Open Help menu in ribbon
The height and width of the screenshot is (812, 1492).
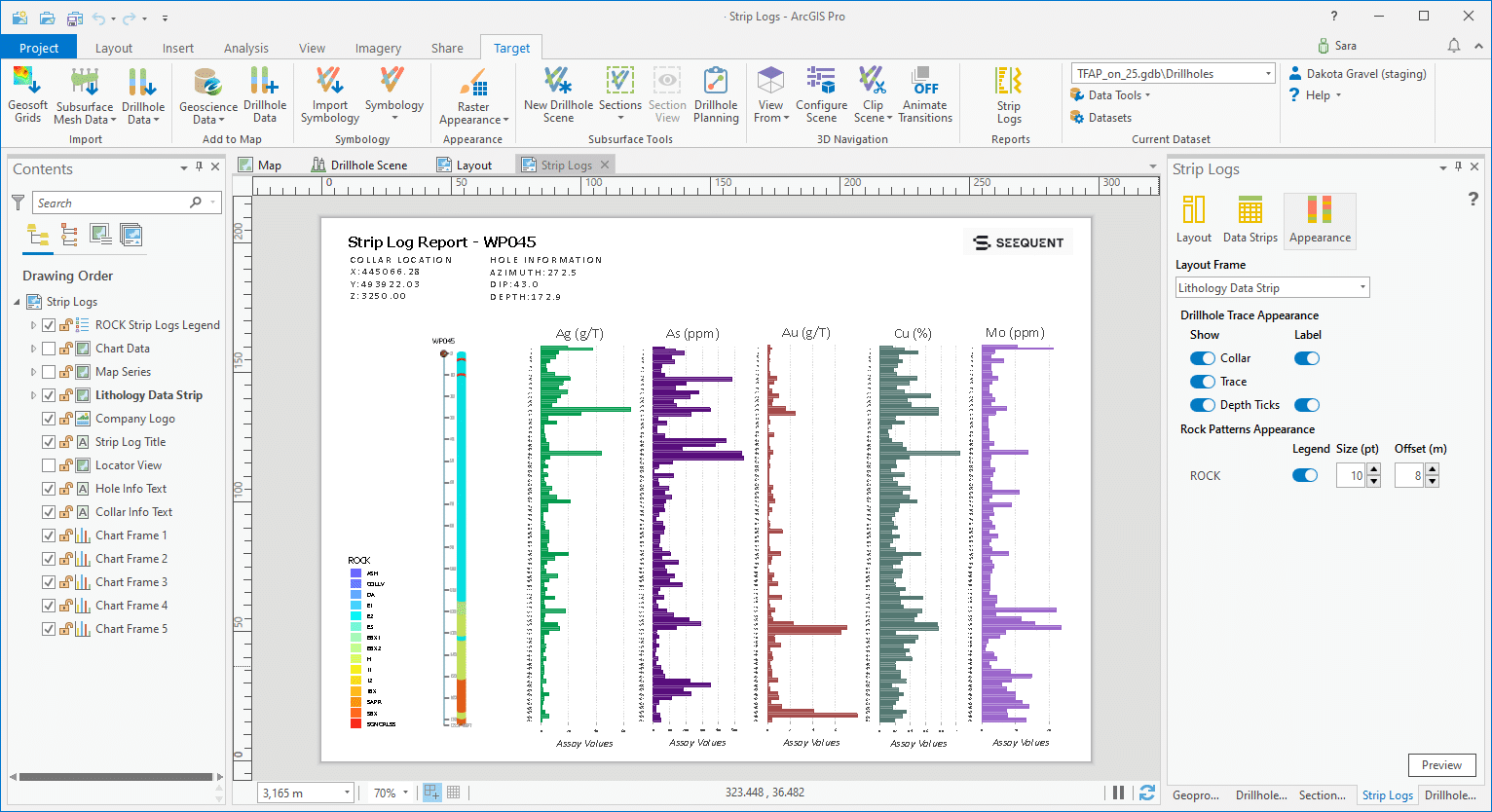pyautogui.click(x=1316, y=95)
